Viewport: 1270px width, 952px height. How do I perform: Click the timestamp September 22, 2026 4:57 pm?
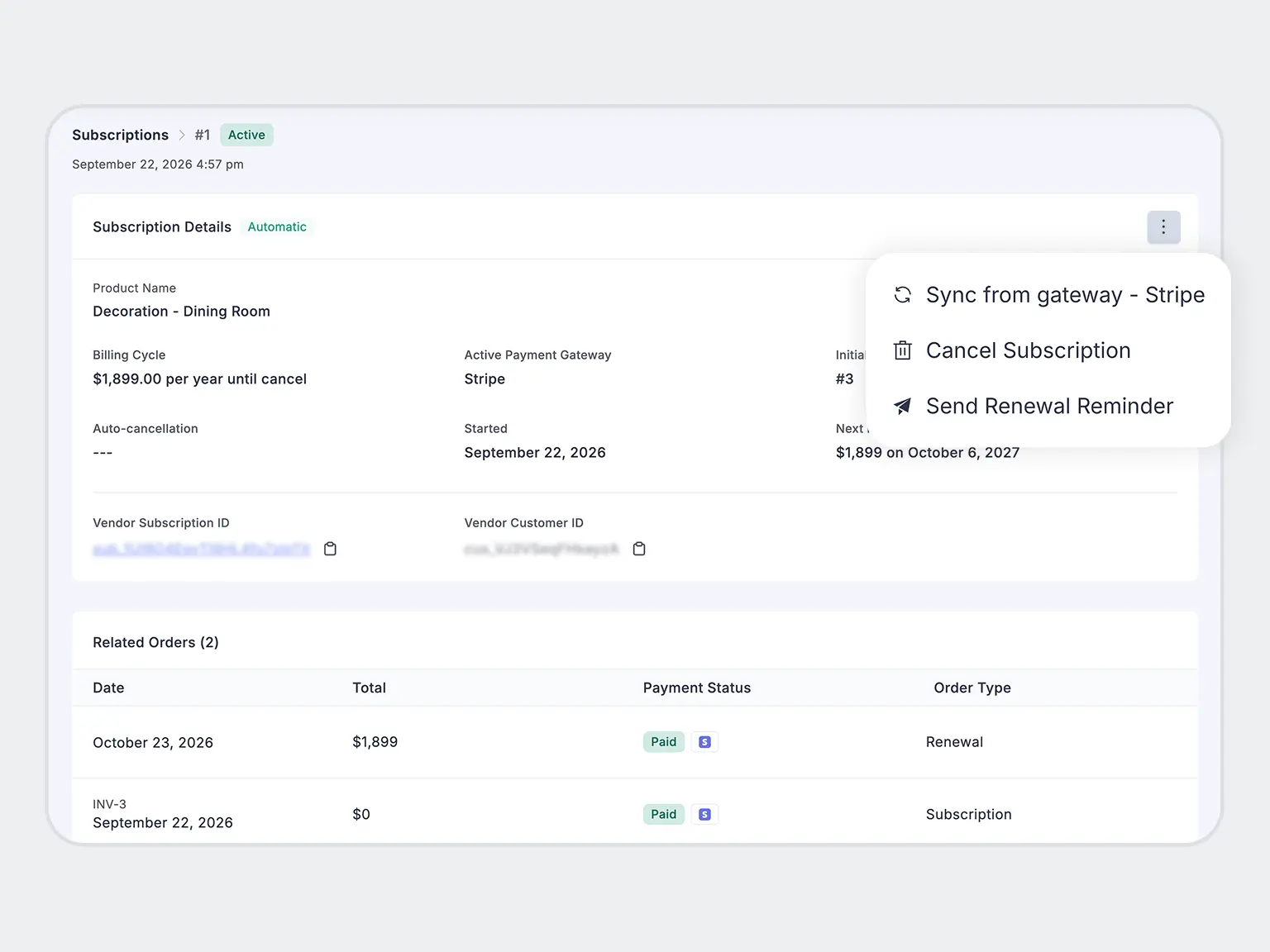click(x=158, y=164)
